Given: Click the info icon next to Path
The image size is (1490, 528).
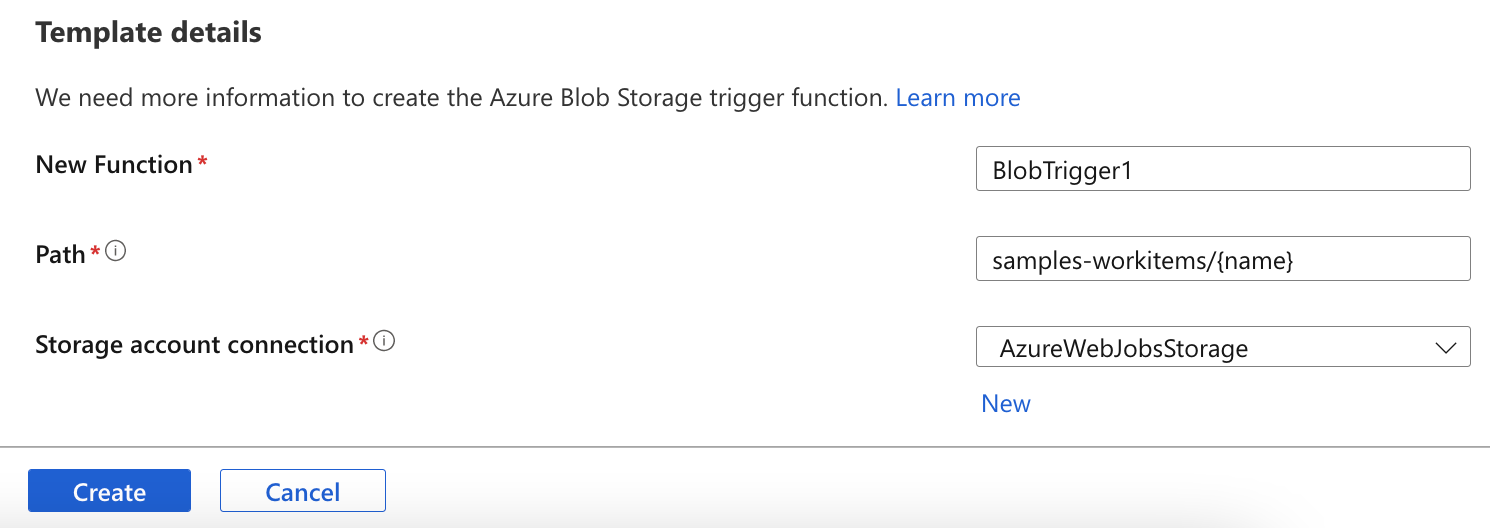Looking at the screenshot, I should click(x=116, y=252).
